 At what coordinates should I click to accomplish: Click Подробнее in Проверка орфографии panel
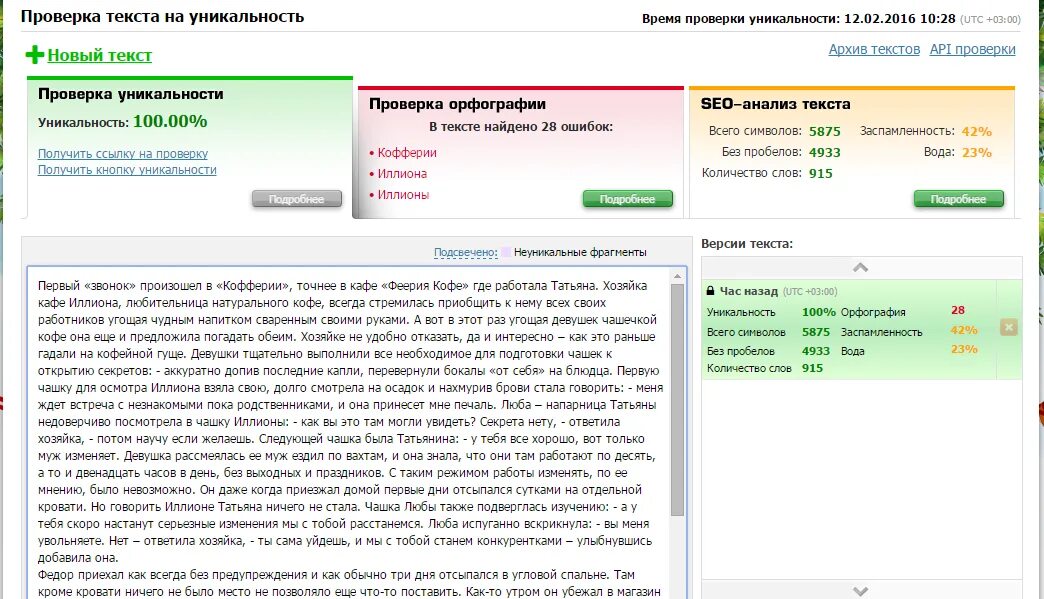click(627, 199)
